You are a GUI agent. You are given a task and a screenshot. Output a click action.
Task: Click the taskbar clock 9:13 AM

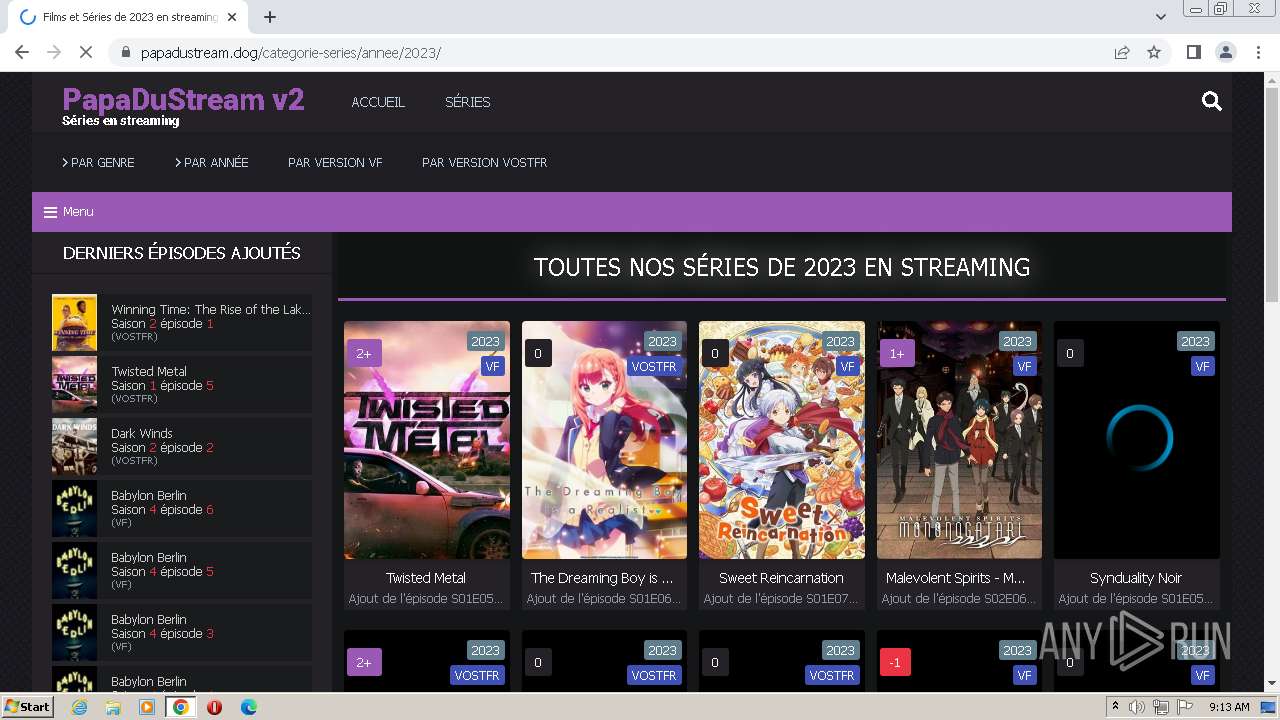(1229, 707)
